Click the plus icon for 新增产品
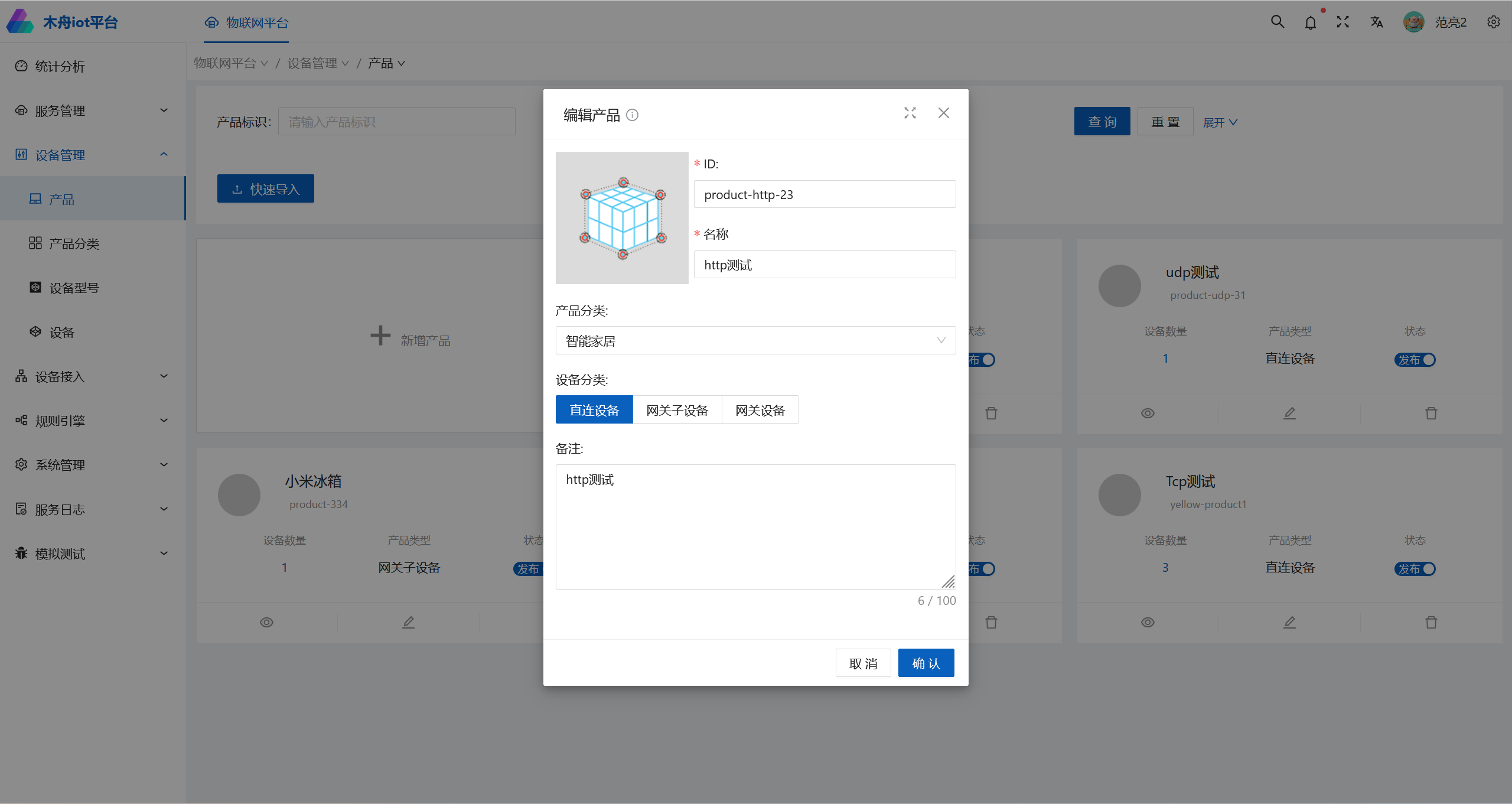The height and width of the screenshot is (804, 1512). coord(380,336)
